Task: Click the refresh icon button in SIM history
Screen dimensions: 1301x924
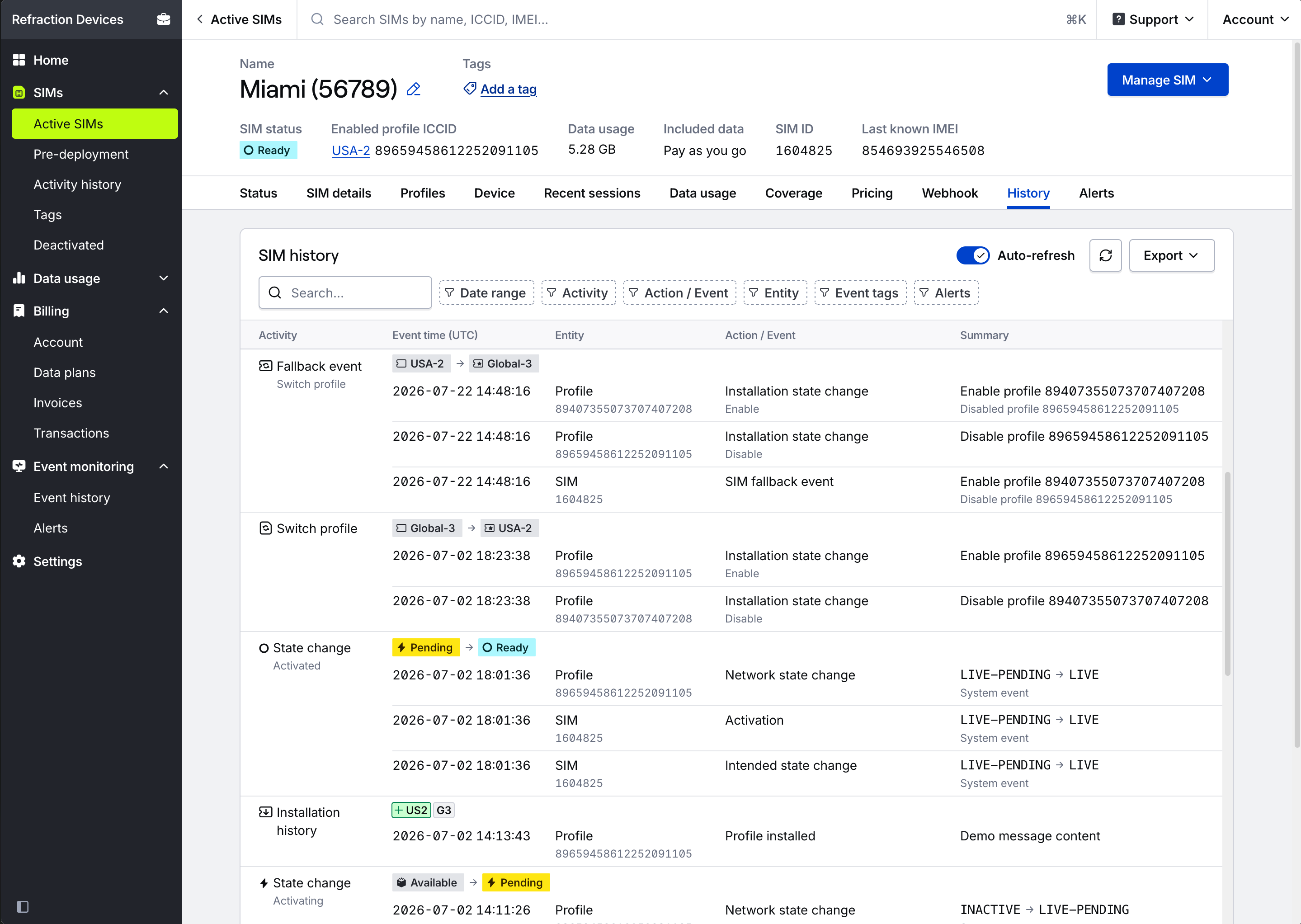Action: 1105,255
